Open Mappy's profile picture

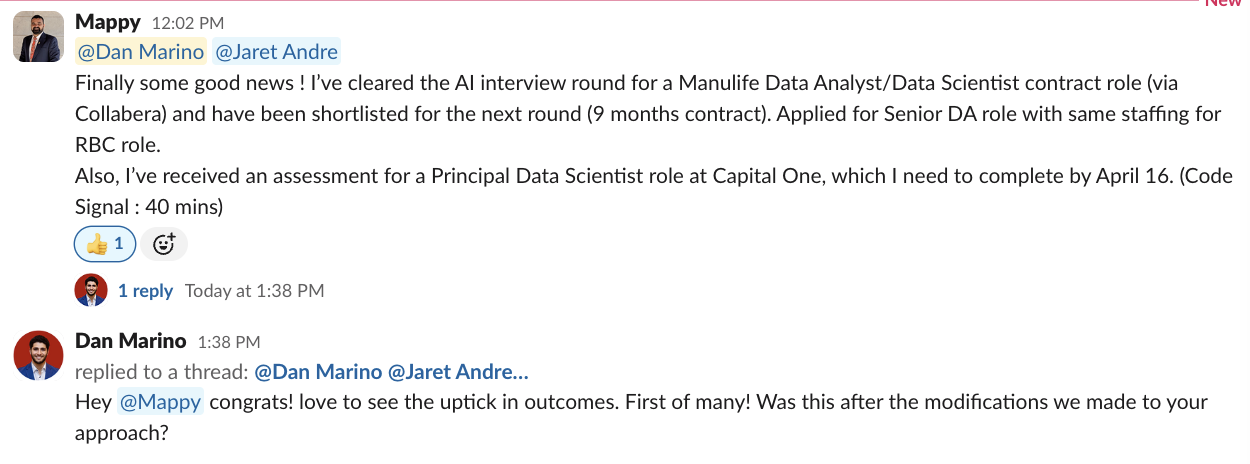tap(39, 38)
